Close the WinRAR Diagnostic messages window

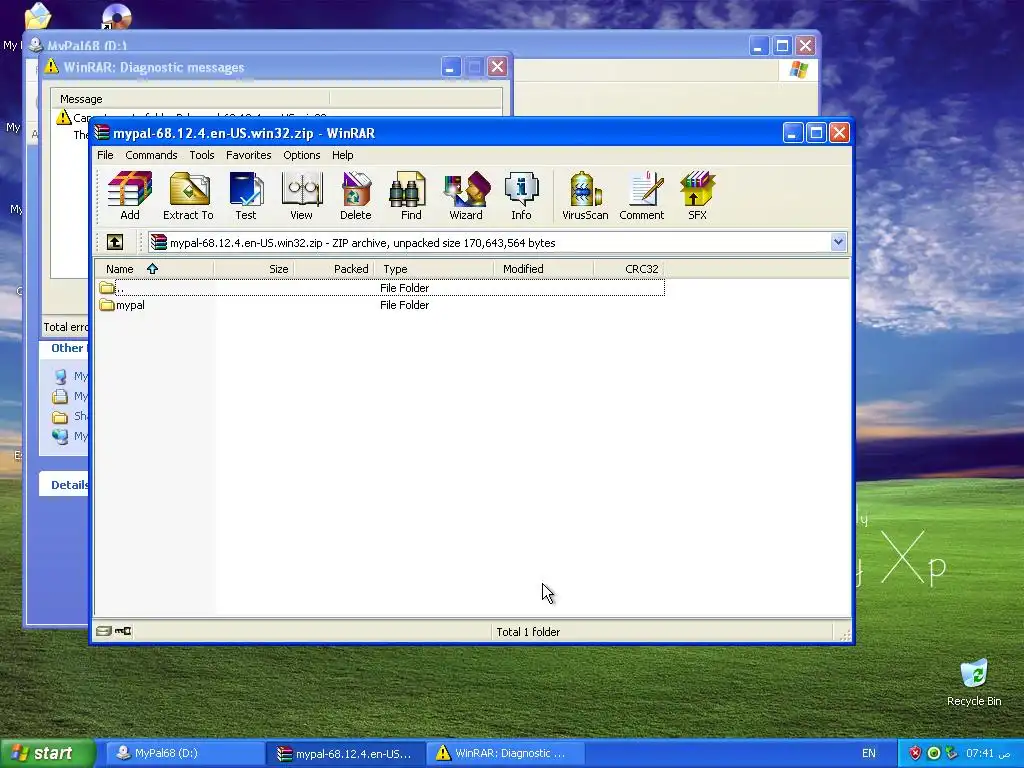(x=498, y=67)
